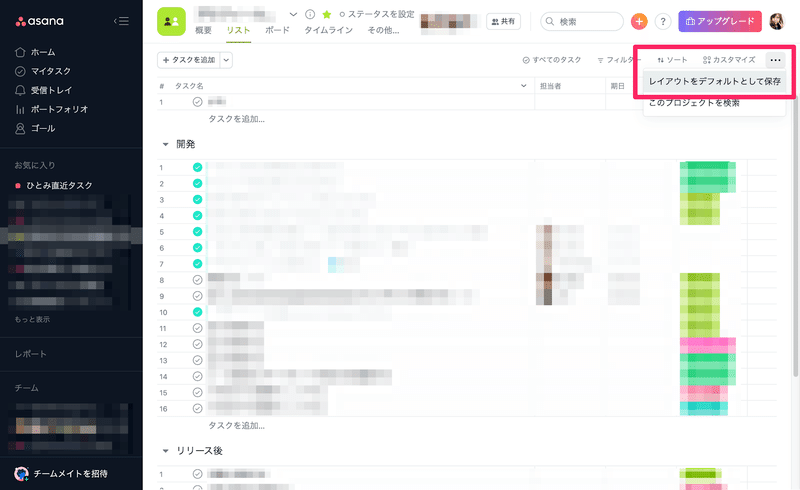Image resolution: width=800 pixels, height=490 pixels.
Task: Click the 共有 share button
Action: click(x=503, y=21)
